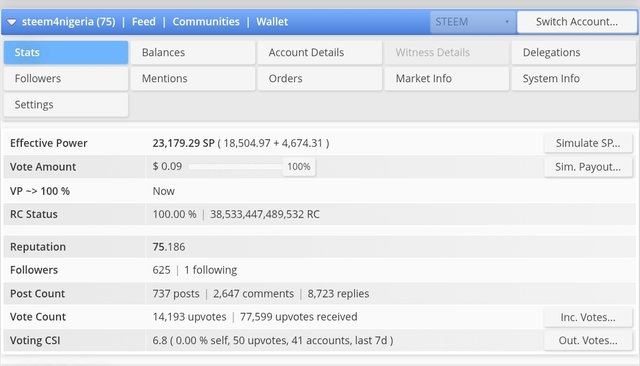Viewport: 640px width, 366px height.
Task: Select the greyed Witness Details tab
Action: [x=447, y=53]
